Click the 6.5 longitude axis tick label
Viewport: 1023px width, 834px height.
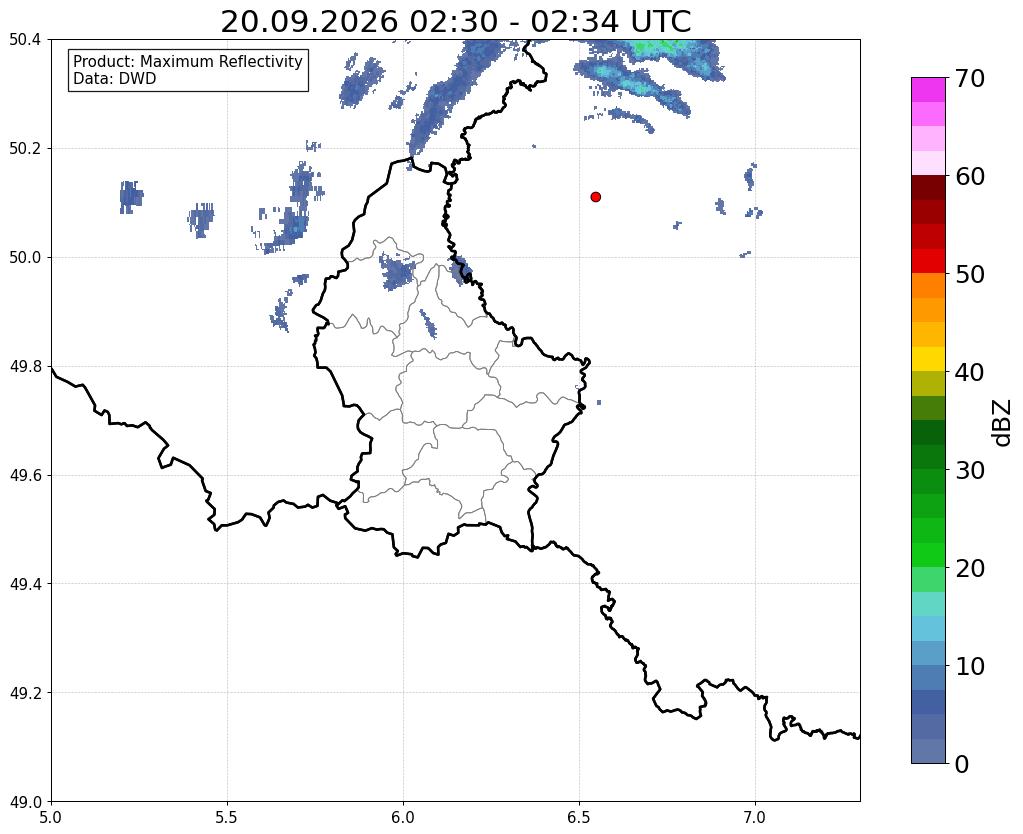[x=579, y=818]
